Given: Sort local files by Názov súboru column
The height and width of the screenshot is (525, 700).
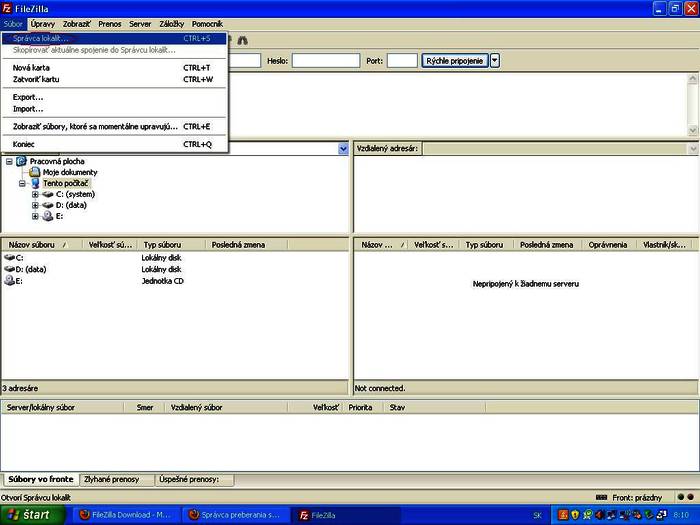Looking at the screenshot, I should click(x=42, y=245).
